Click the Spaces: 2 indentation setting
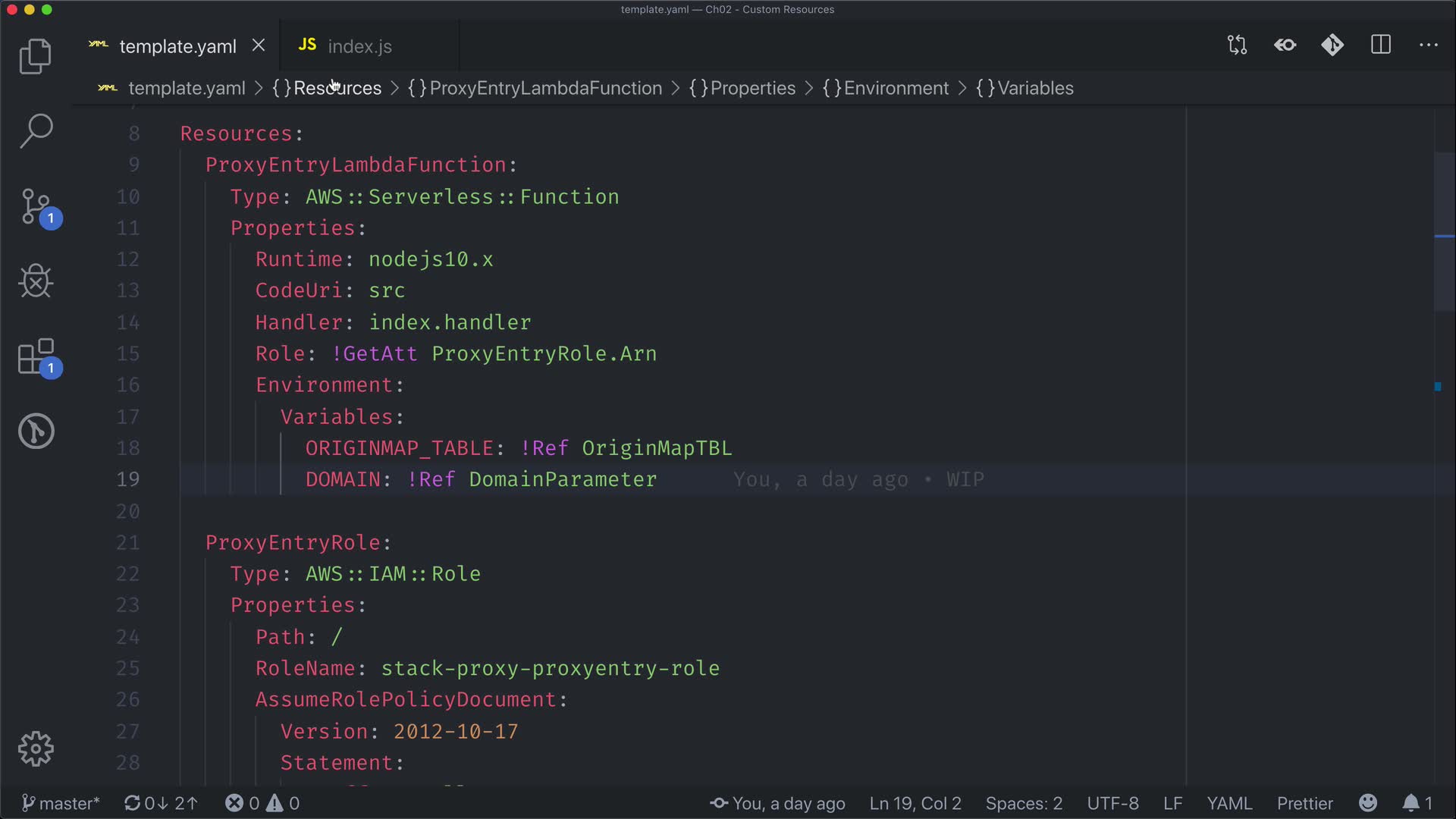The width and height of the screenshot is (1456, 819). click(1023, 803)
